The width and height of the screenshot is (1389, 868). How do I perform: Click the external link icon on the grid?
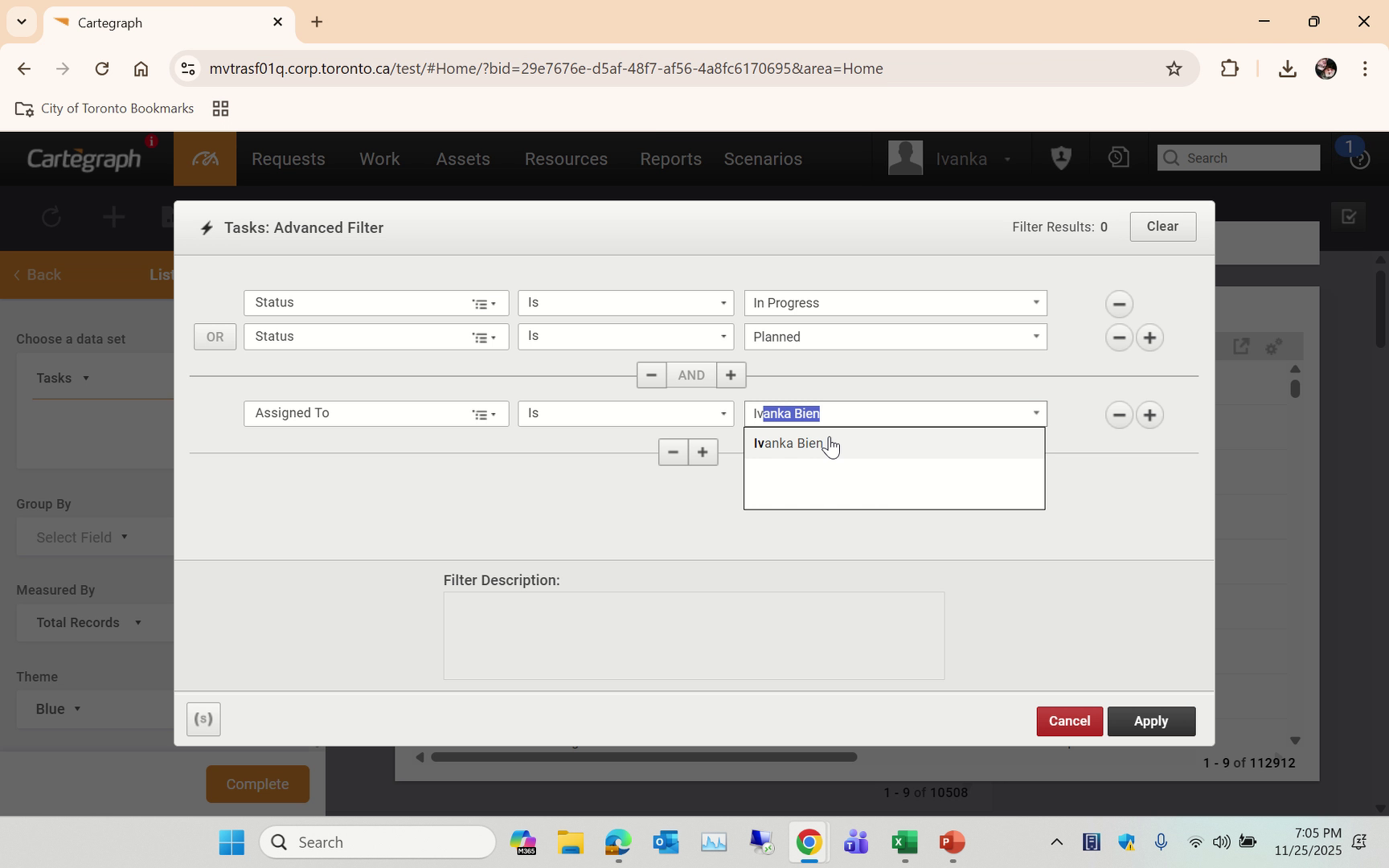tap(1241, 346)
